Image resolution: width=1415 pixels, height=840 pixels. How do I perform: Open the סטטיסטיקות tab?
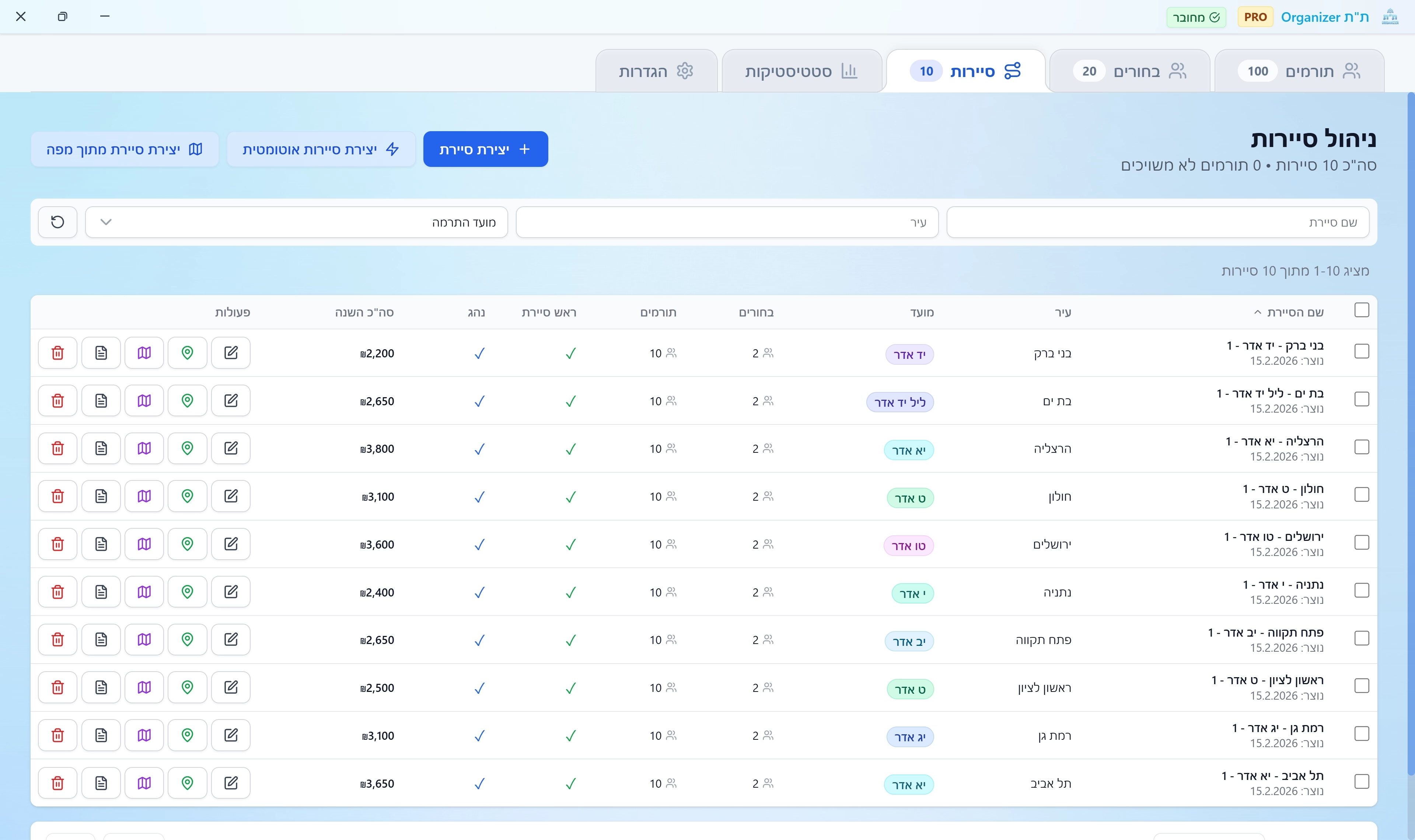(801, 71)
